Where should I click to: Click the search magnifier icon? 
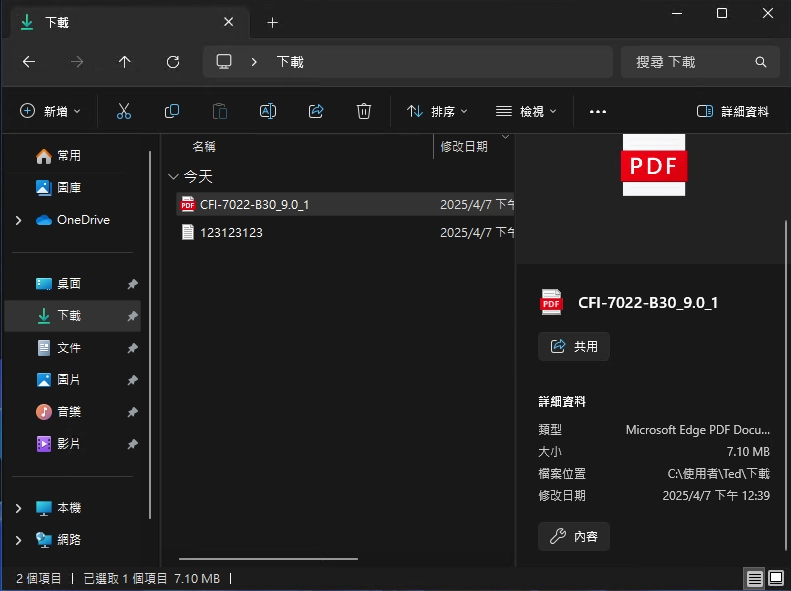tap(761, 62)
